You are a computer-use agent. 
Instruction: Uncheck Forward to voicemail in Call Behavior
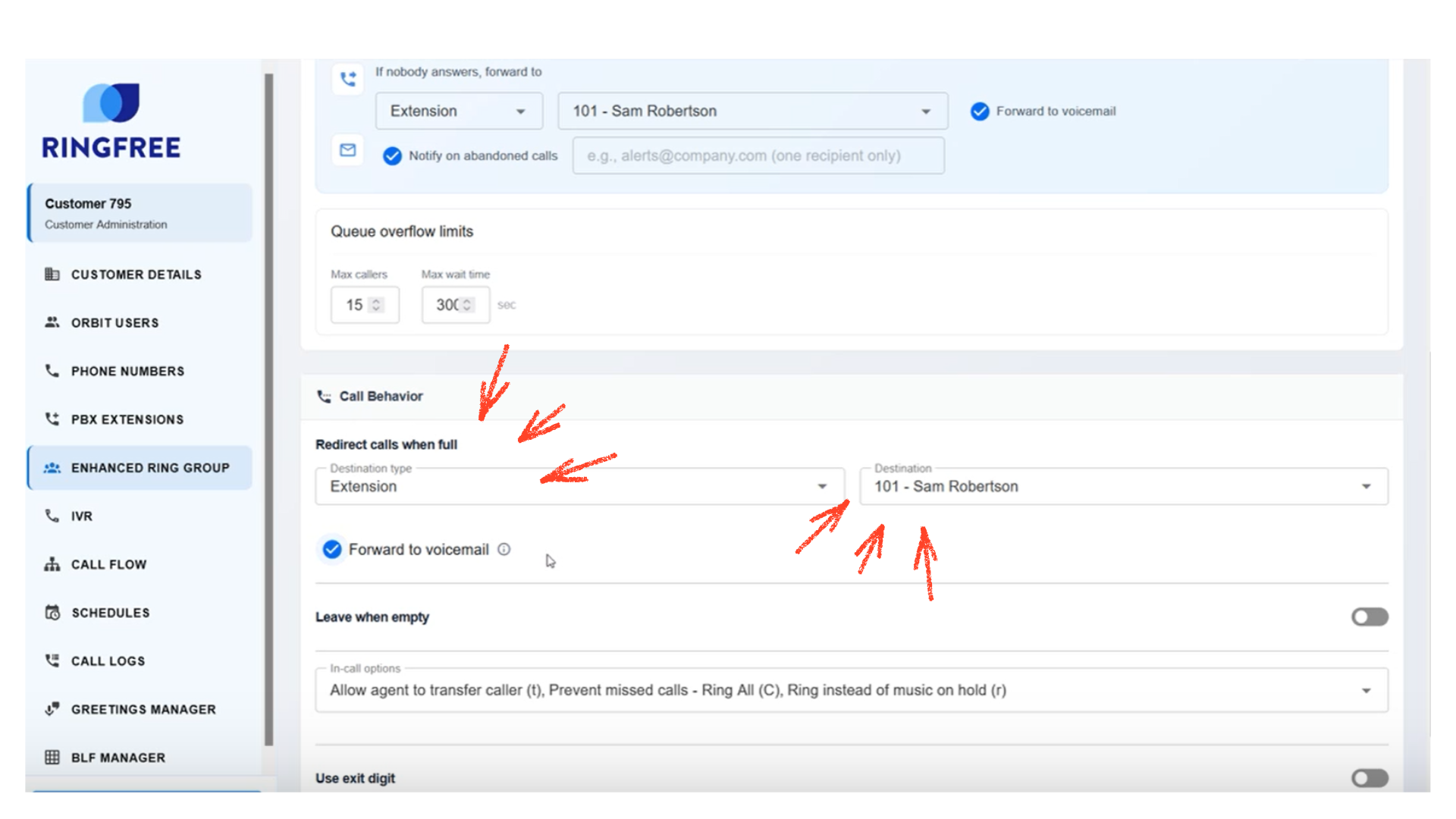332,549
